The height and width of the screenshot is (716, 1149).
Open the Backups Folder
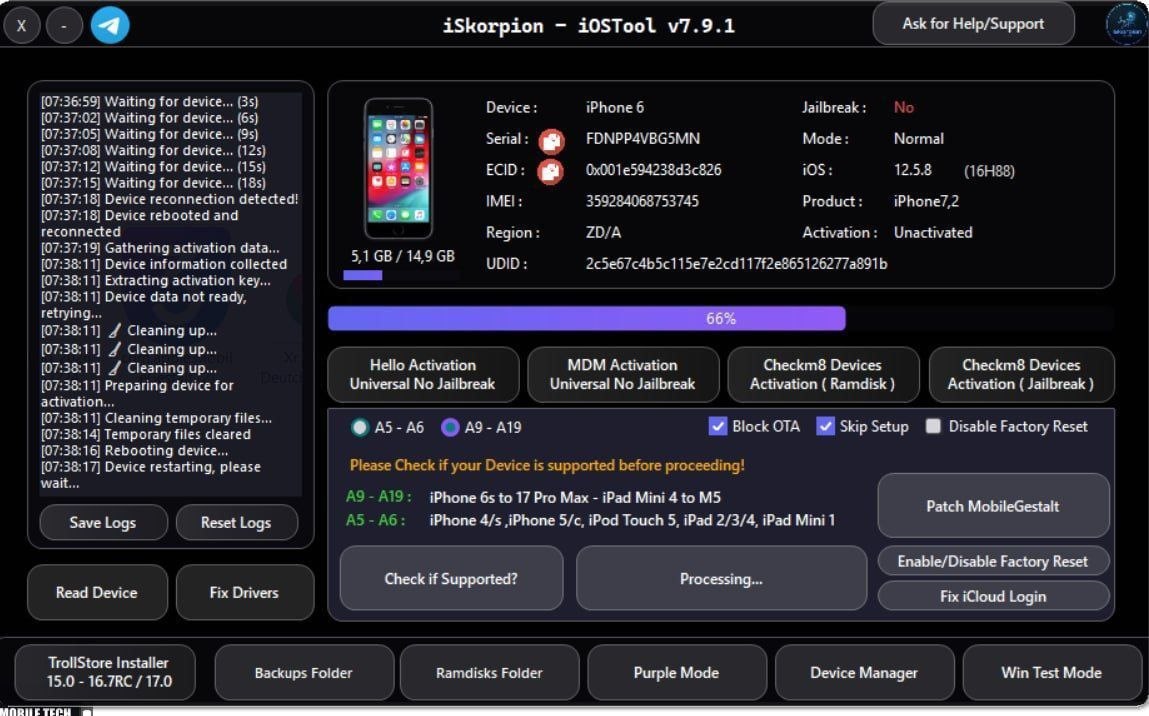point(304,673)
